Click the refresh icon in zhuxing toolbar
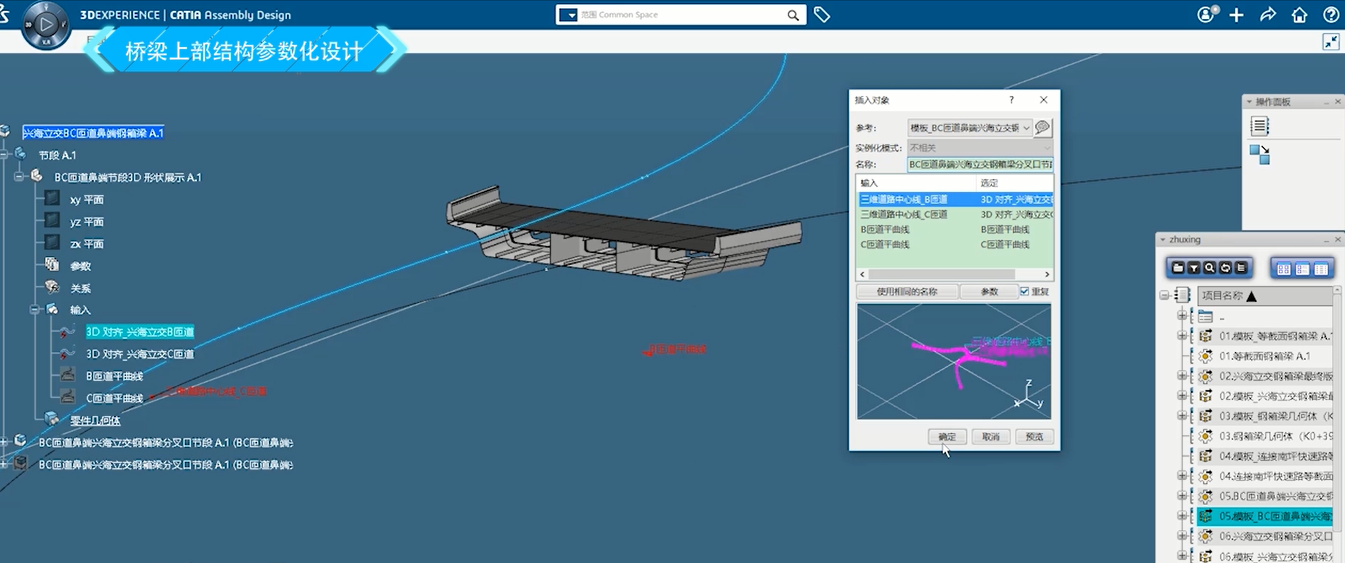 pos(1225,268)
